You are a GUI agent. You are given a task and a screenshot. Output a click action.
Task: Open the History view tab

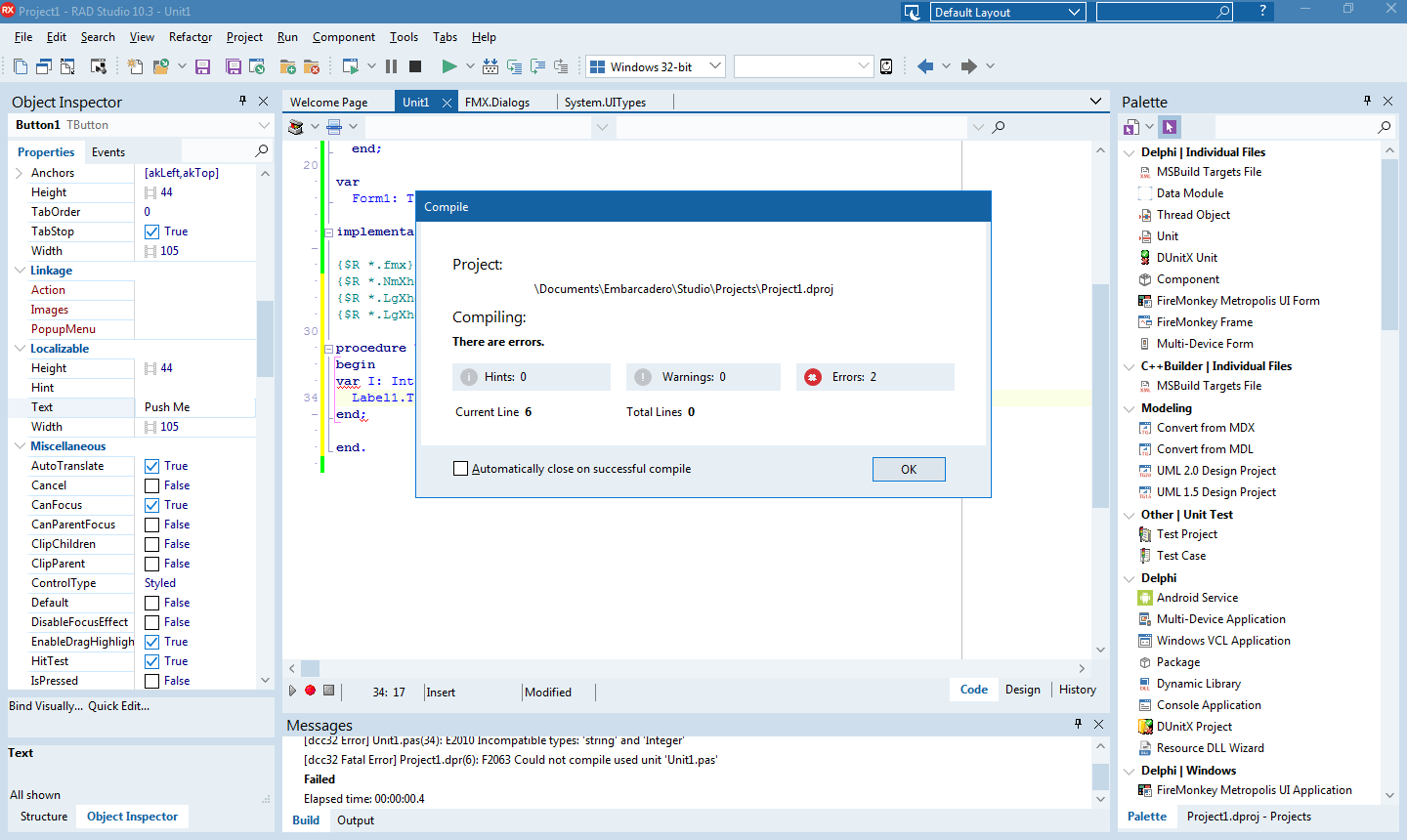[x=1077, y=690]
